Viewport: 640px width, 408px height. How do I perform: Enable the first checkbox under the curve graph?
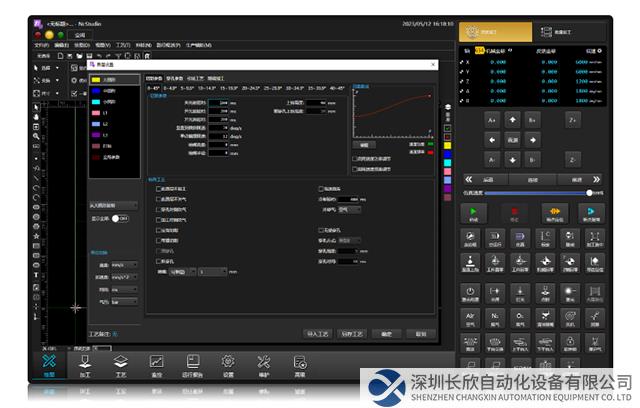point(357,158)
